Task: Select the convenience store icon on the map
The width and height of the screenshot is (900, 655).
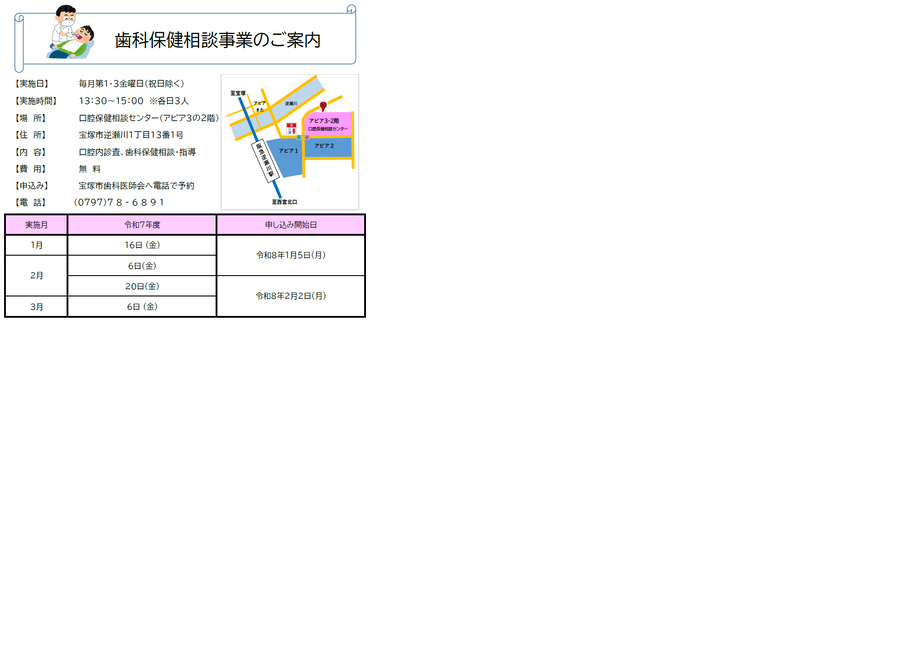Action: pos(291,128)
